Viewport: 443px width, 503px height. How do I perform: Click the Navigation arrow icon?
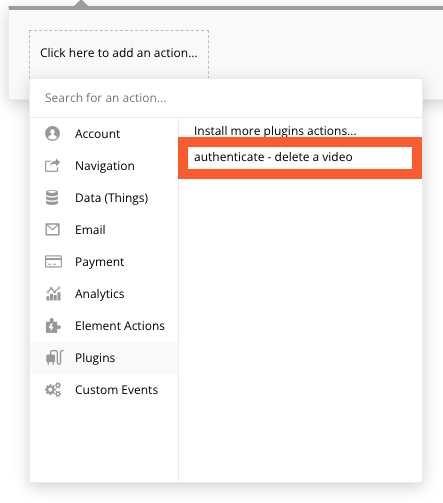point(52,165)
